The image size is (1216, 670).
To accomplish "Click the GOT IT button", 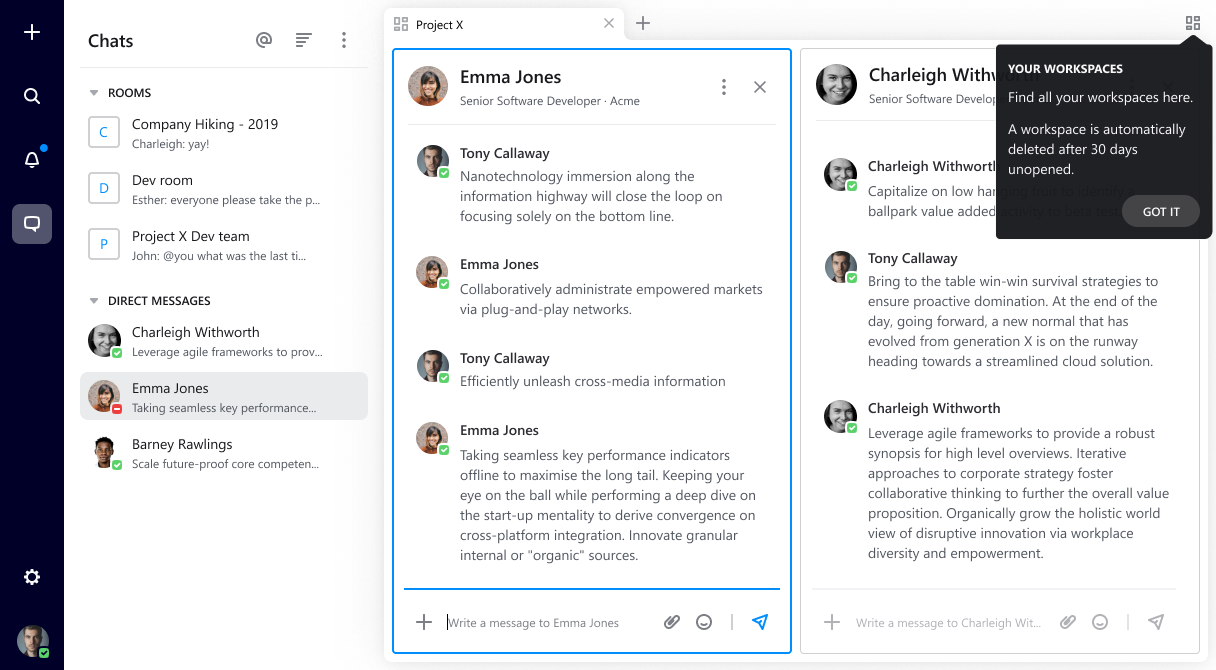I will click(x=1160, y=211).
